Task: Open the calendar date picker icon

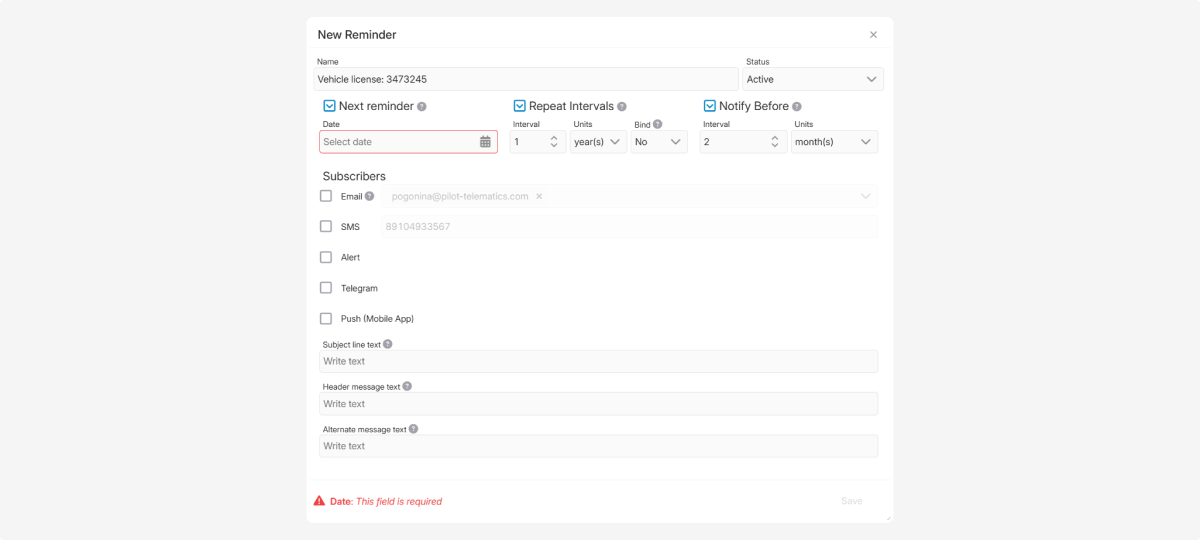Action: tap(485, 142)
